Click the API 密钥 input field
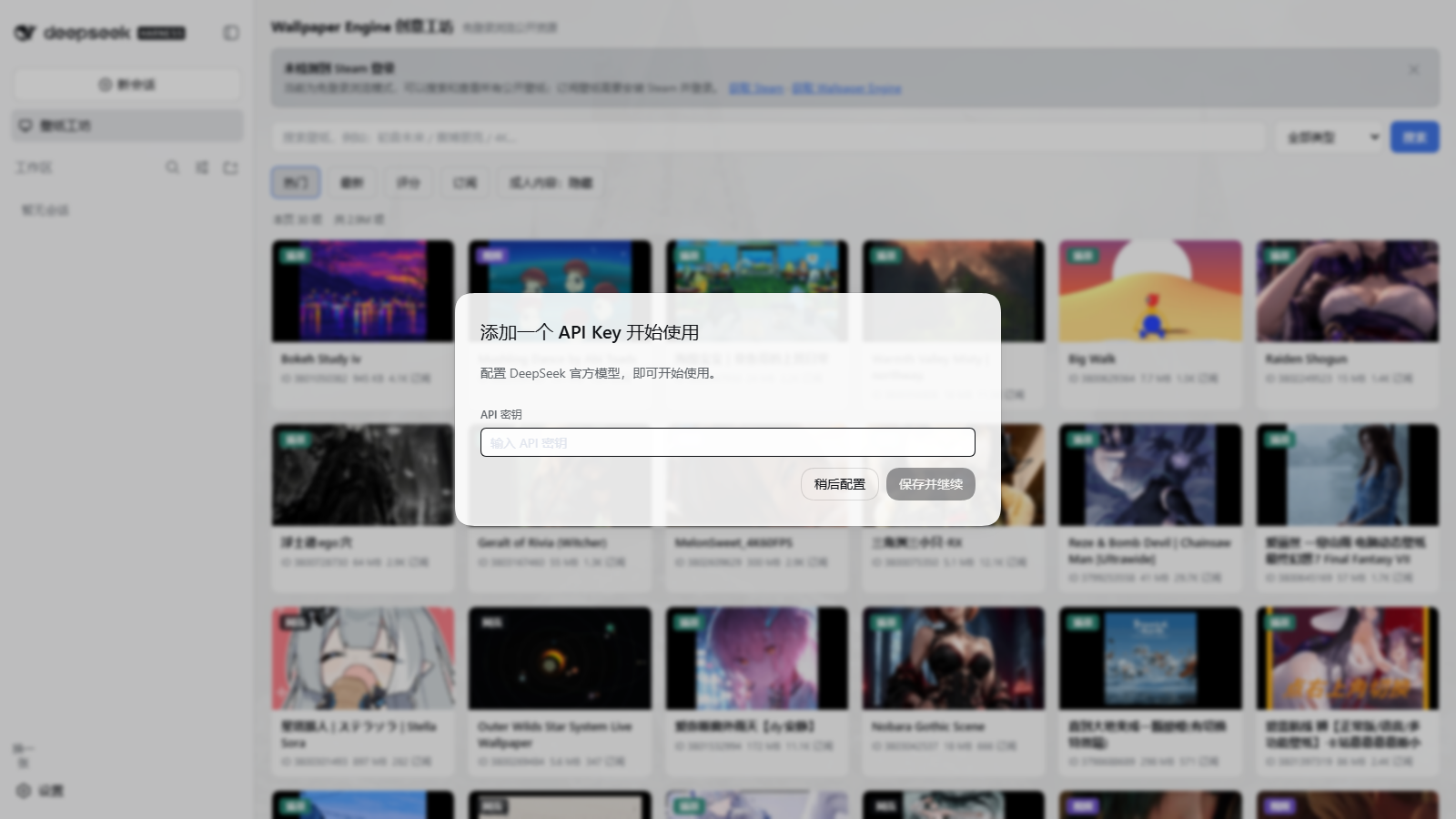1456x819 pixels. pyautogui.click(x=727, y=442)
